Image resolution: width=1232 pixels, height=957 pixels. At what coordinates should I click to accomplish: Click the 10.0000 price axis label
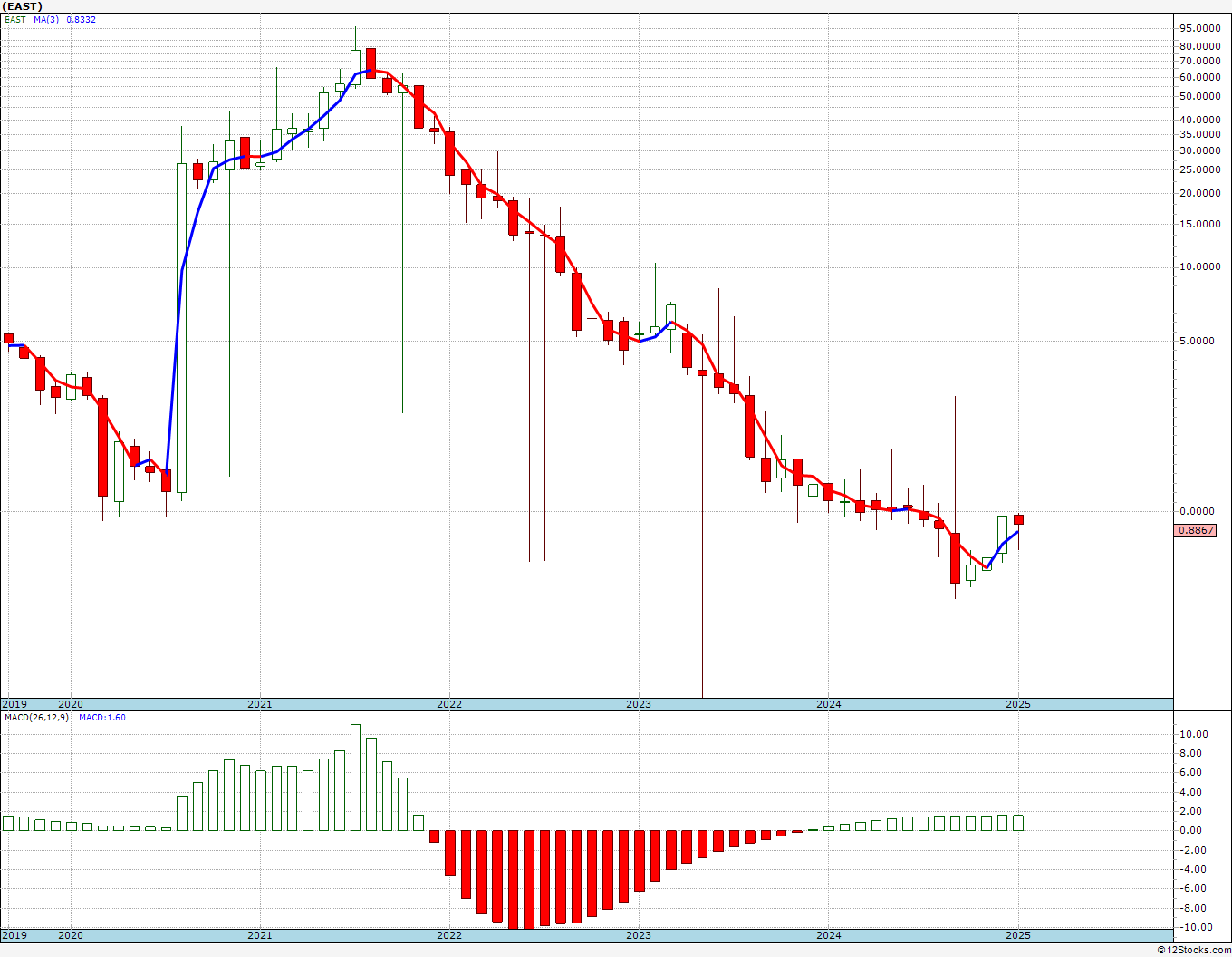click(x=1199, y=266)
